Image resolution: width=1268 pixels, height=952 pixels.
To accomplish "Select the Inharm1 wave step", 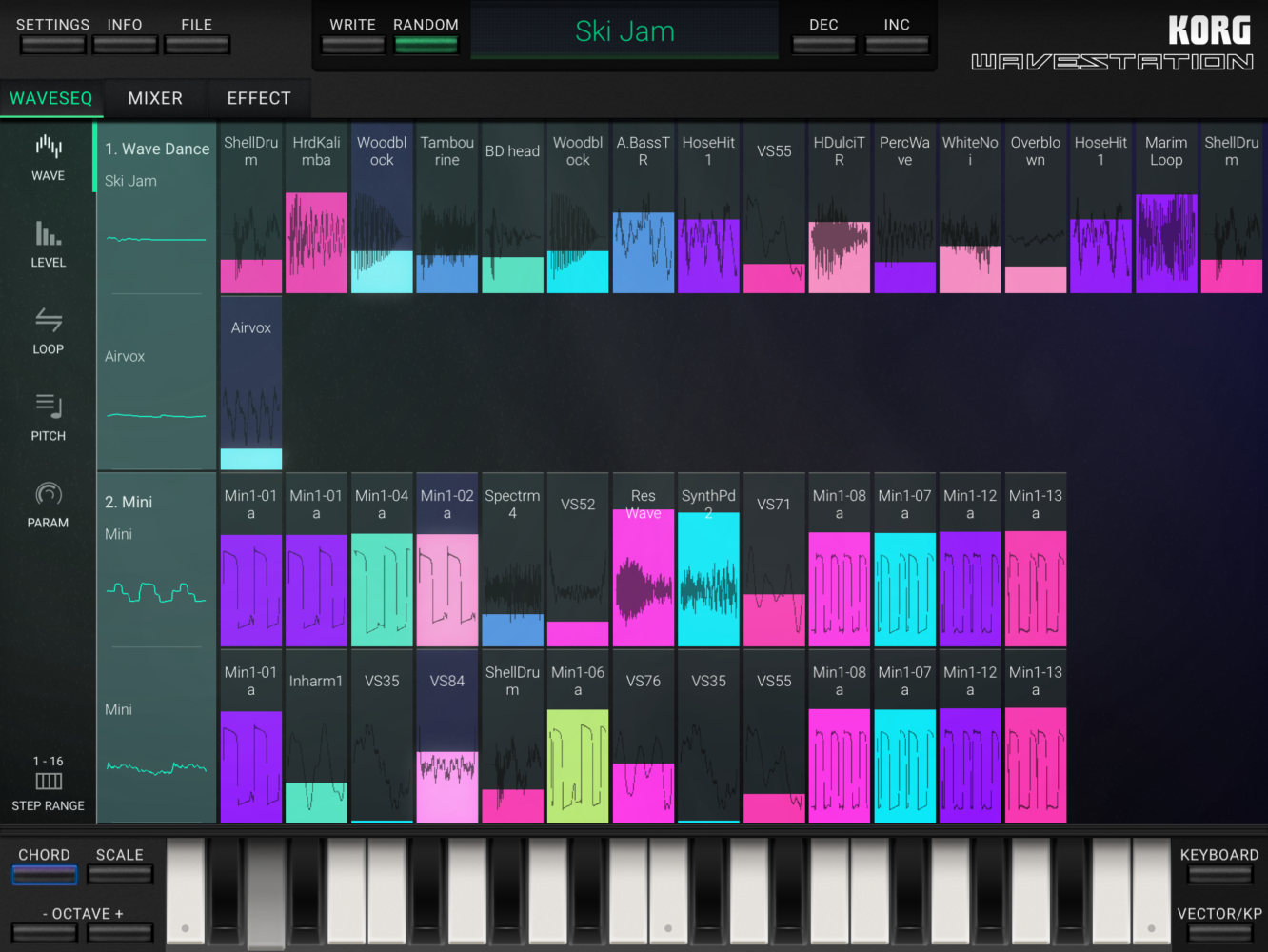I will [x=316, y=736].
